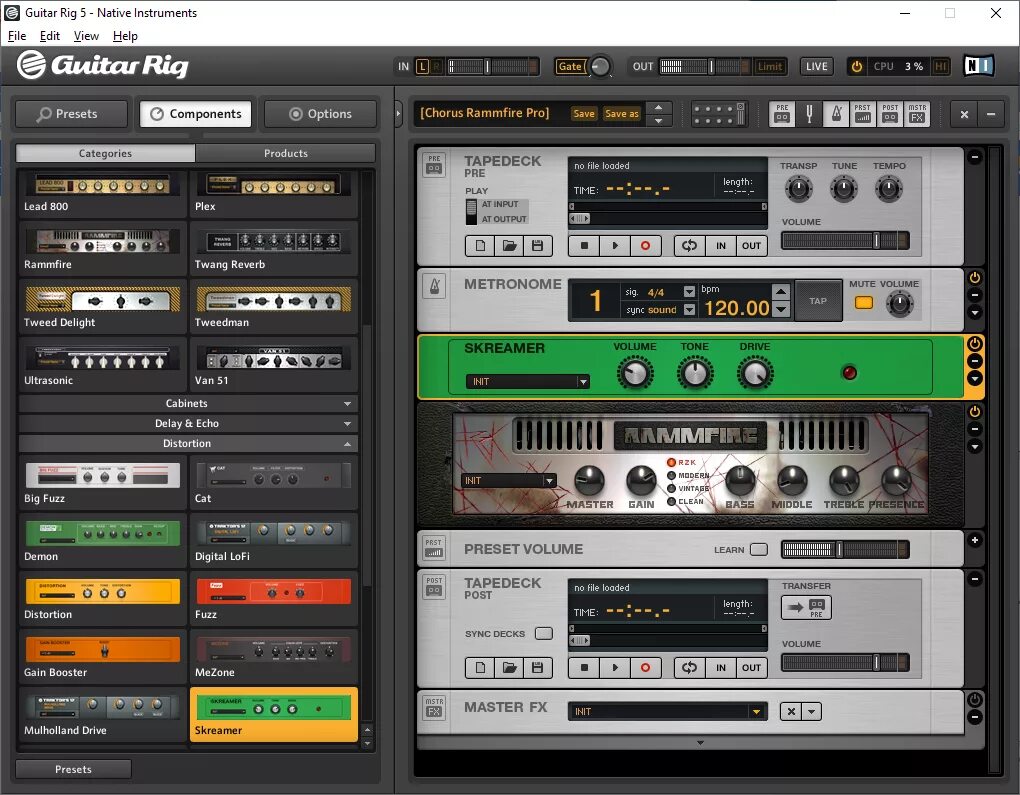
Task: Enable Preset Volume Learn checkbox
Action: (x=758, y=550)
